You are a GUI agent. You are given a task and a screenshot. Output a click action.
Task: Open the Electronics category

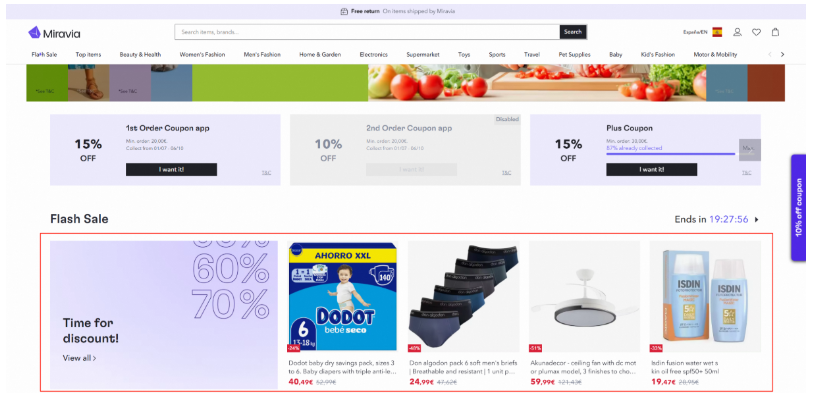[x=374, y=54]
